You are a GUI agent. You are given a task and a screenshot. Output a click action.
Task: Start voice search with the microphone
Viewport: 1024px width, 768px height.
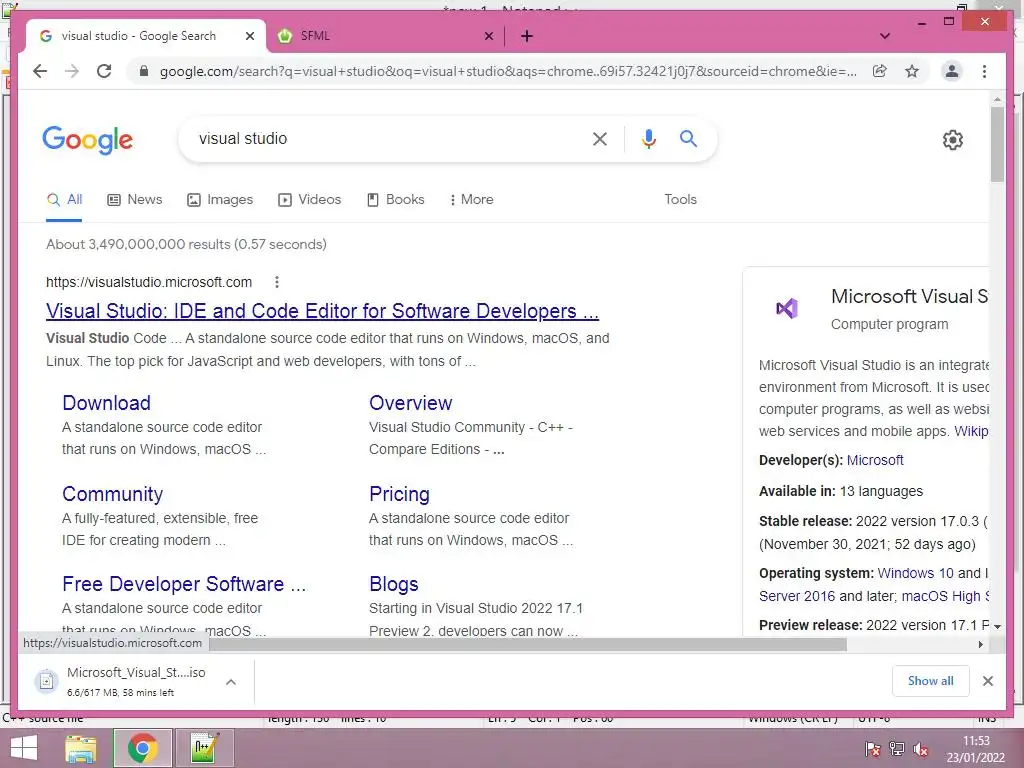click(x=648, y=138)
